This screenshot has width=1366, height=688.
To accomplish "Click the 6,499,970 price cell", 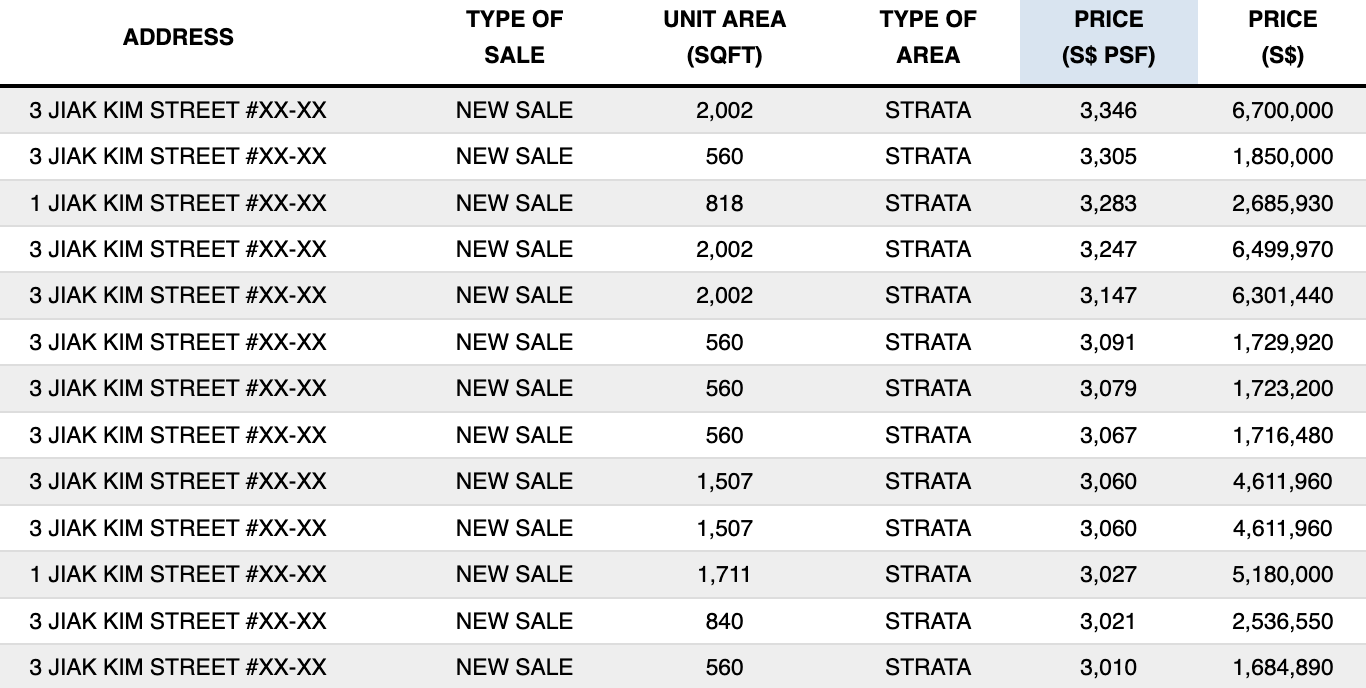I will click(1282, 249).
